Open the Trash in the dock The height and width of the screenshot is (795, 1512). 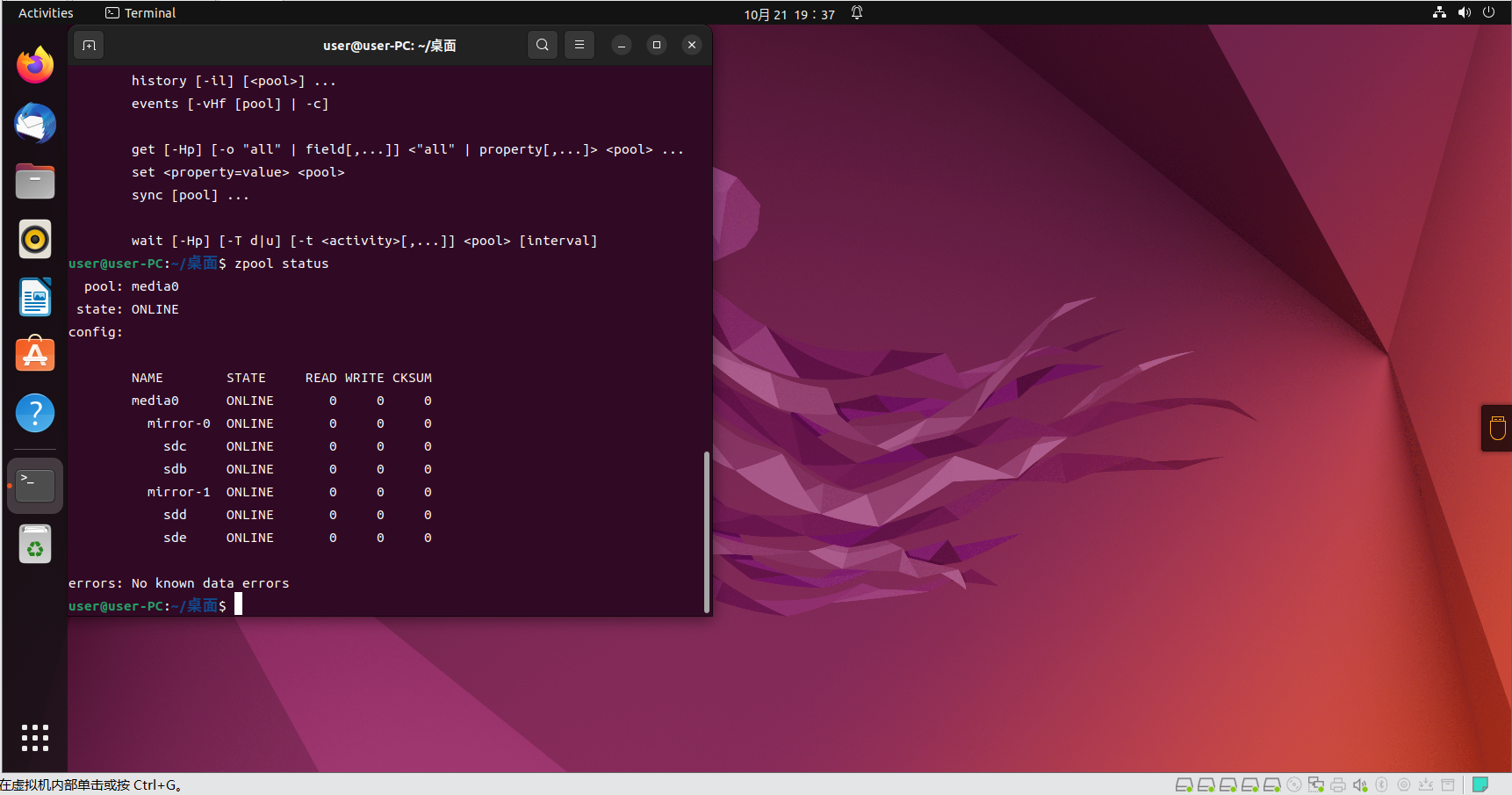coord(35,544)
